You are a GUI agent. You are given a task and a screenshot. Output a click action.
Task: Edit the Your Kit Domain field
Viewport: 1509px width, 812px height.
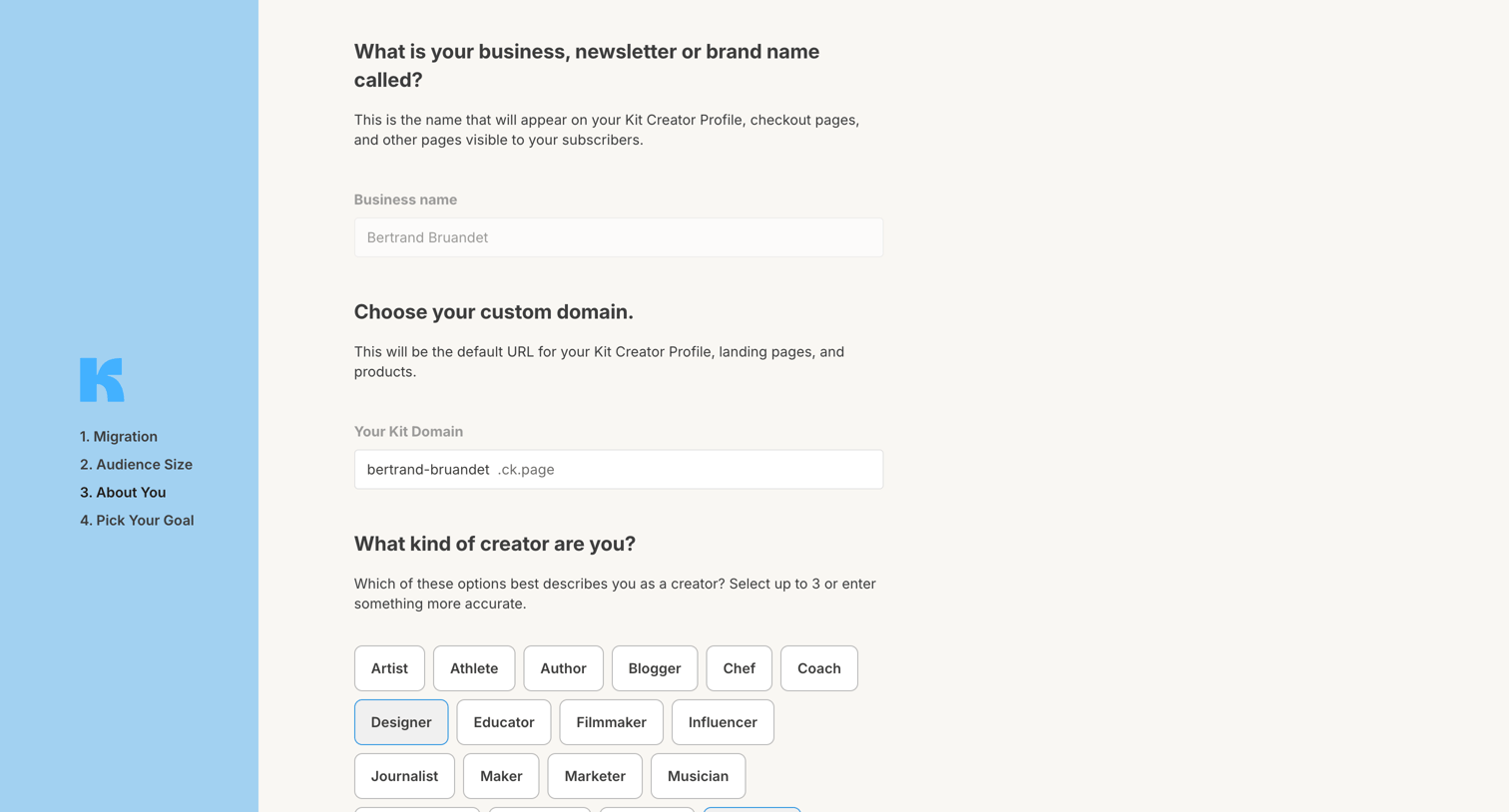pos(619,470)
